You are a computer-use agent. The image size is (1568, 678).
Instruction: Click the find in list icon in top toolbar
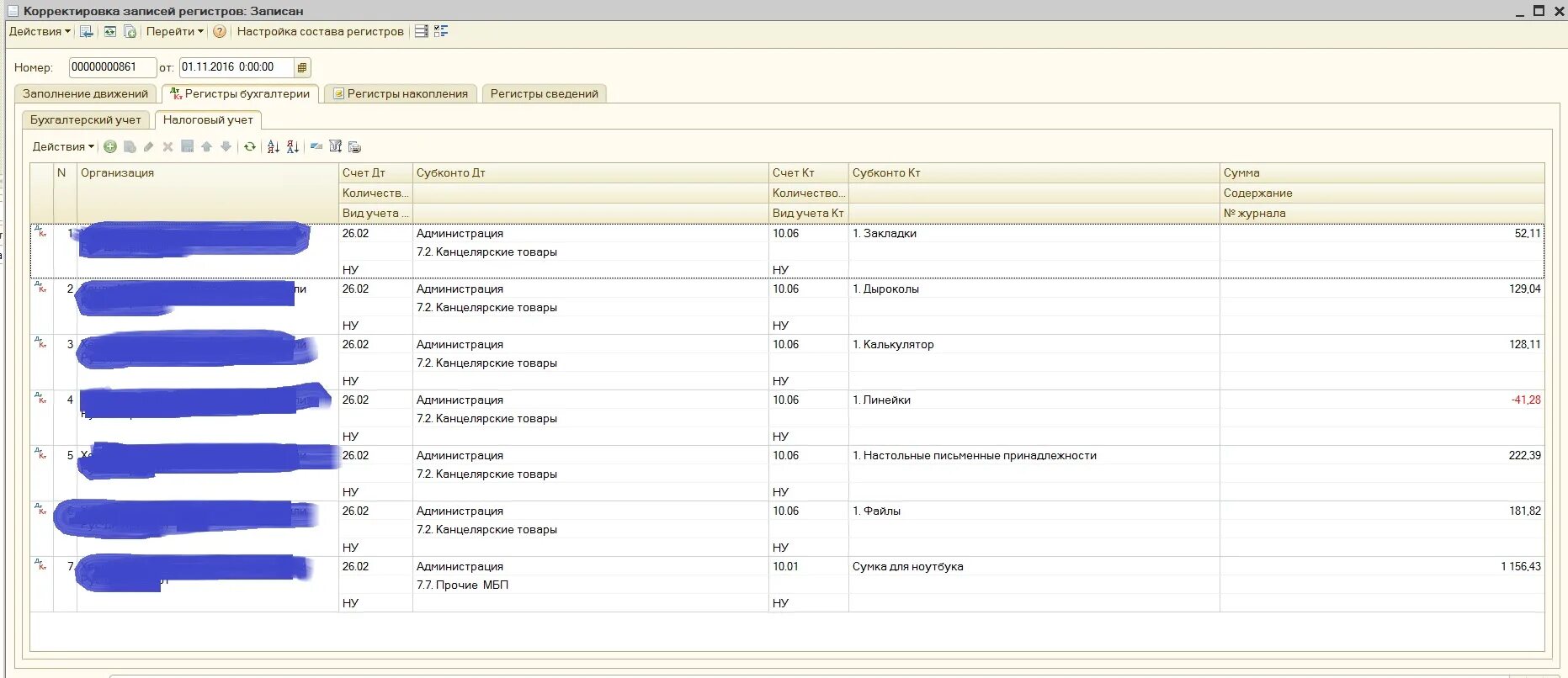(86, 31)
